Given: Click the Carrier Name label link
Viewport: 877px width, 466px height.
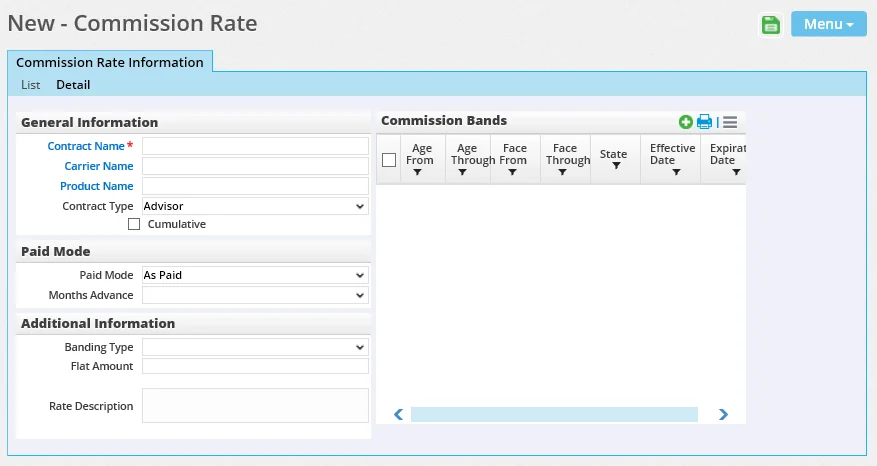Looking at the screenshot, I should (x=98, y=166).
